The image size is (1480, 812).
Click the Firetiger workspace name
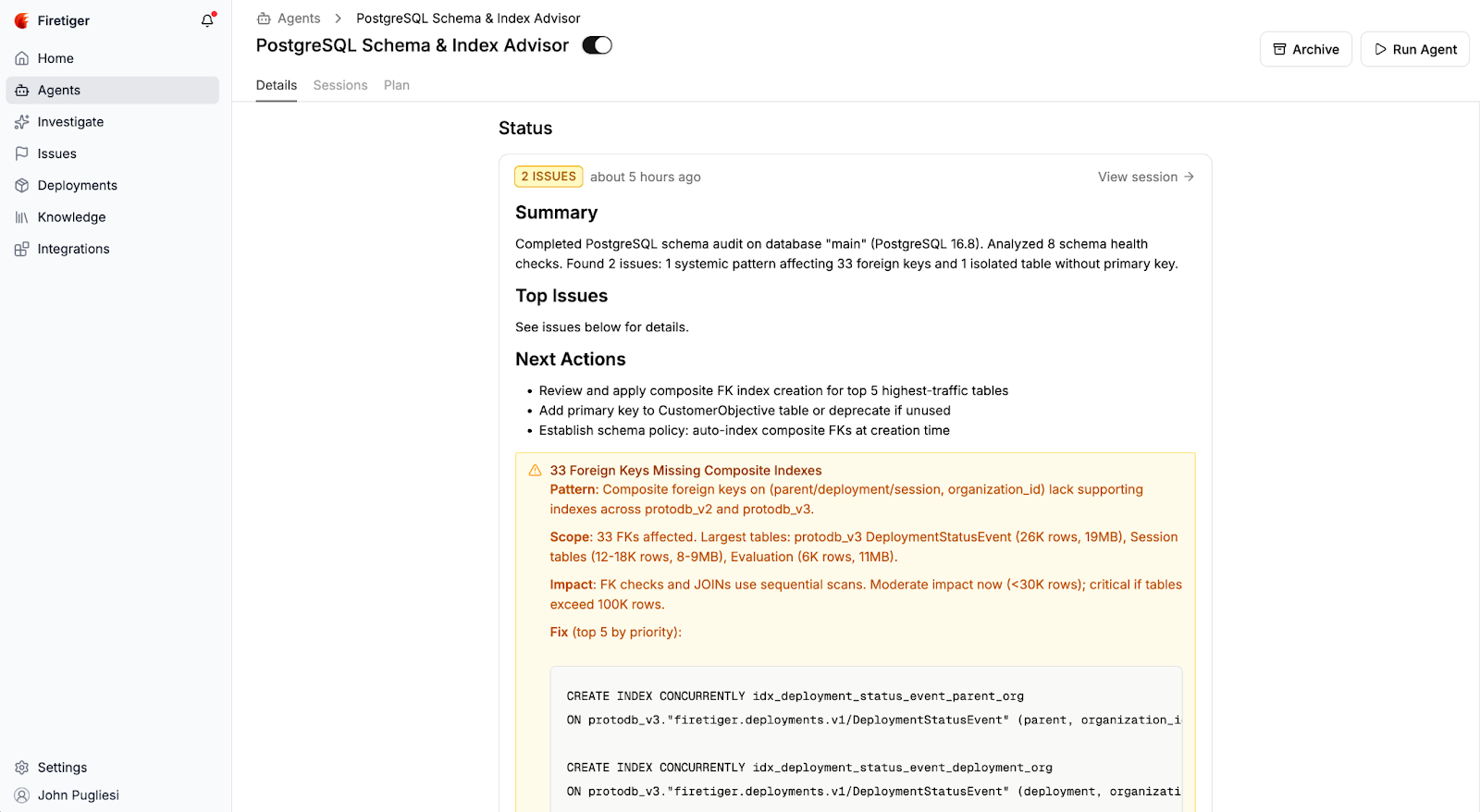point(64,20)
